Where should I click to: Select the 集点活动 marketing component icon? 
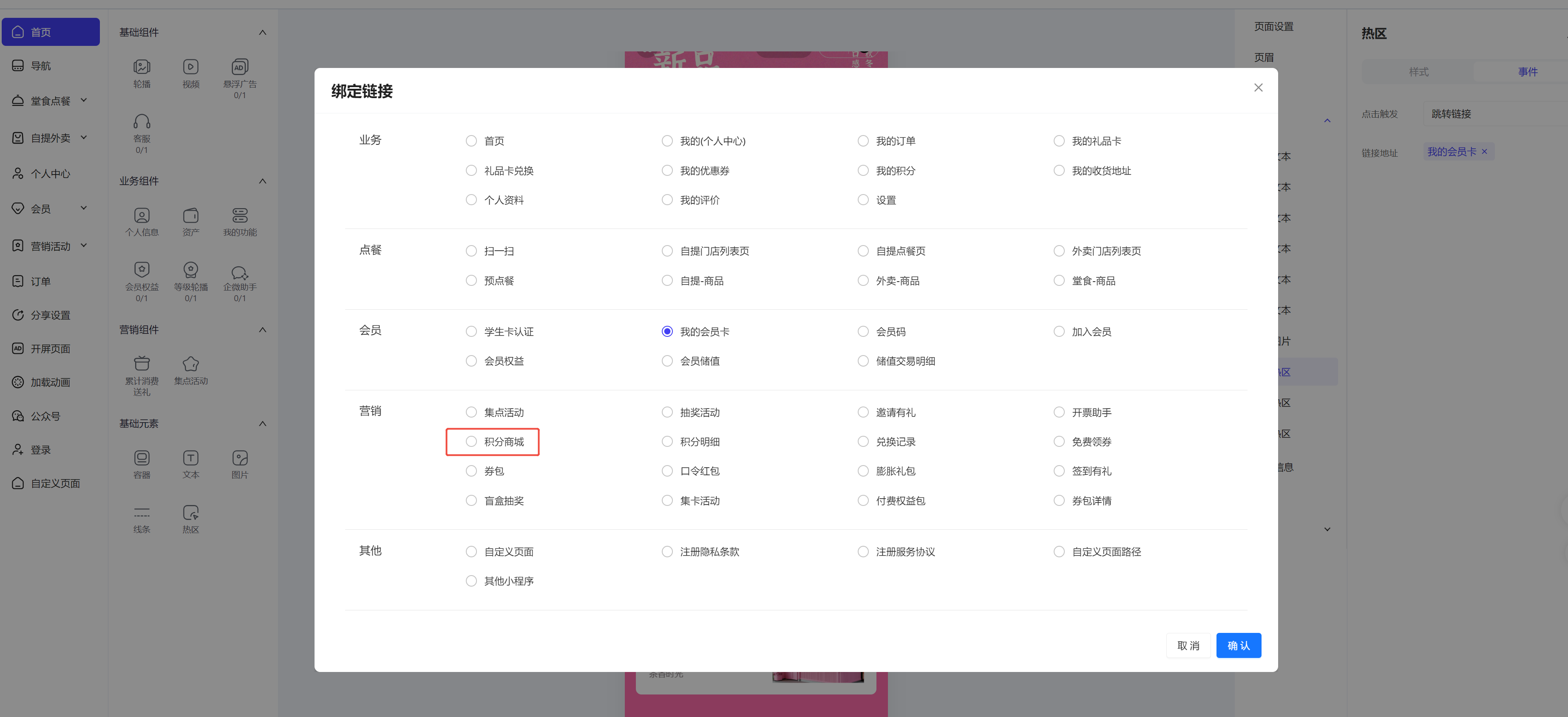point(190,364)
